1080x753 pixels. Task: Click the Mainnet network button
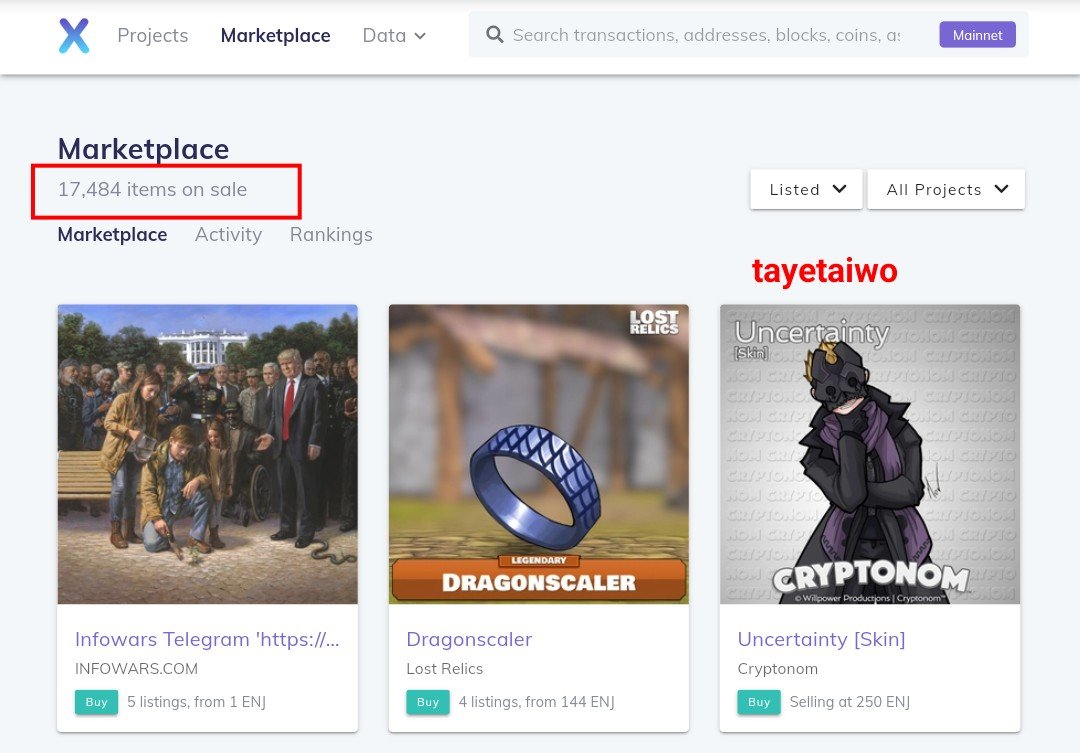click(977, 35)
